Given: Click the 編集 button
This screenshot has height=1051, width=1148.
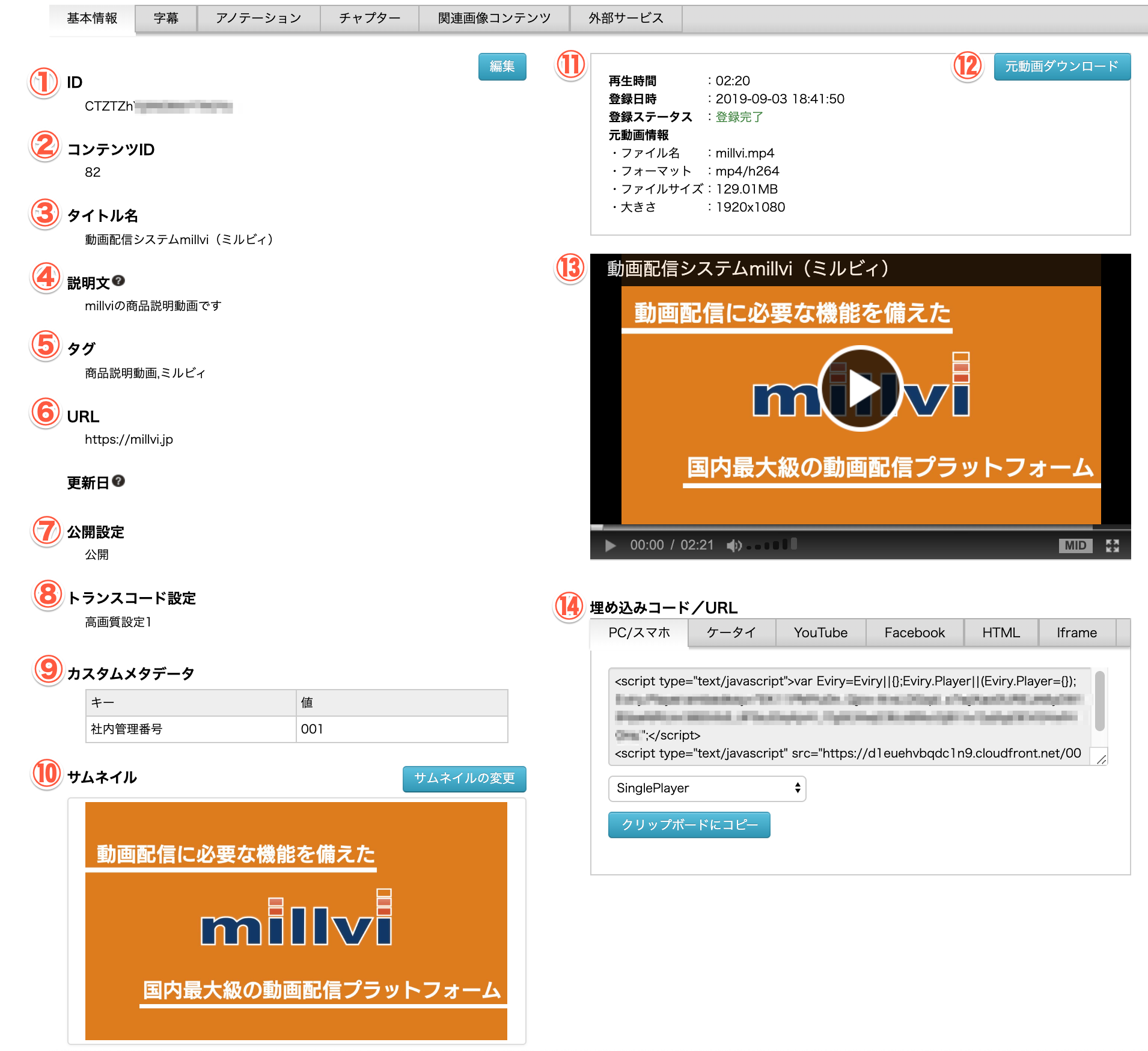Looking at the screenshot, I should coord(502,66).
